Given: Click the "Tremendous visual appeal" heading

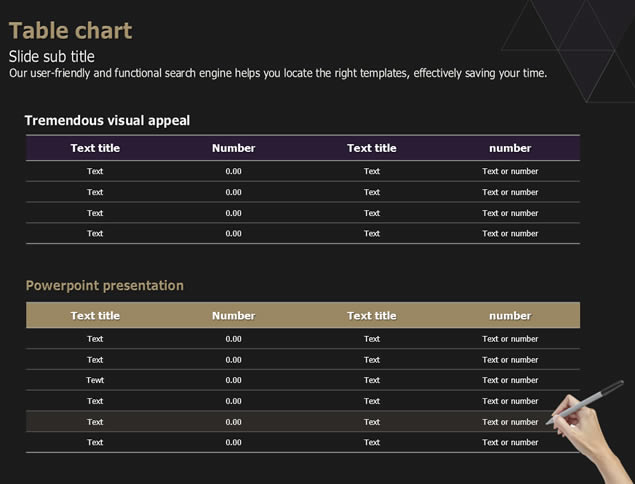Looking at the screenshot, I should click(107, 121).
